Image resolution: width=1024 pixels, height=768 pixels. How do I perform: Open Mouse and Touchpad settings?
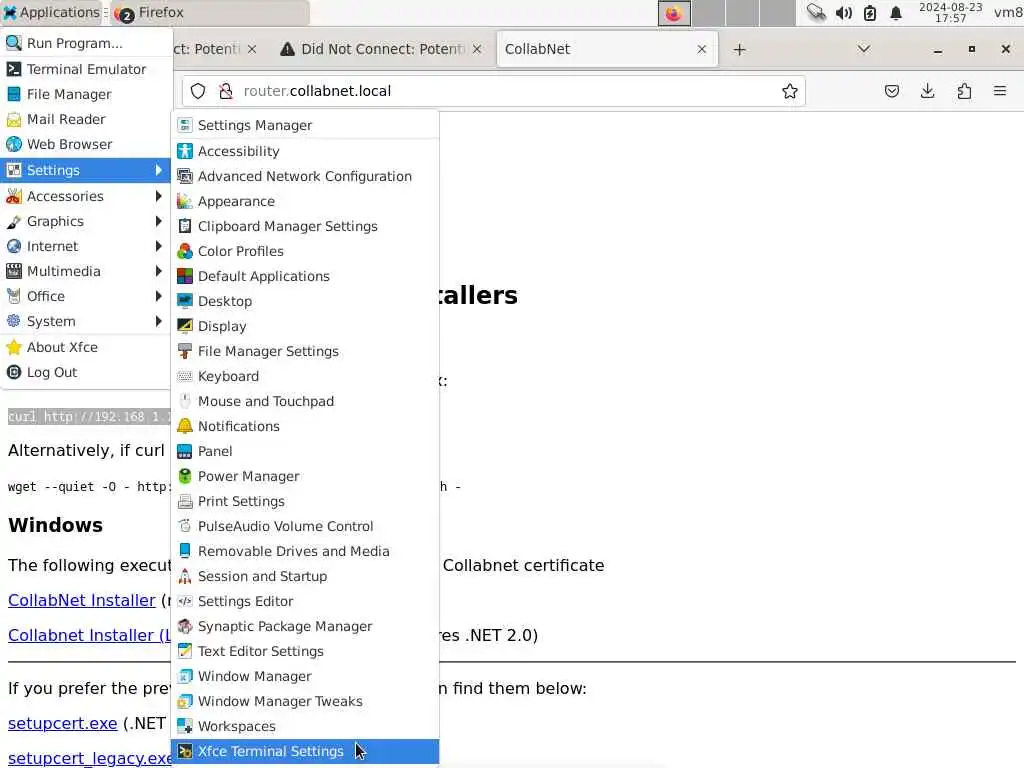click(x=305, y=401)
